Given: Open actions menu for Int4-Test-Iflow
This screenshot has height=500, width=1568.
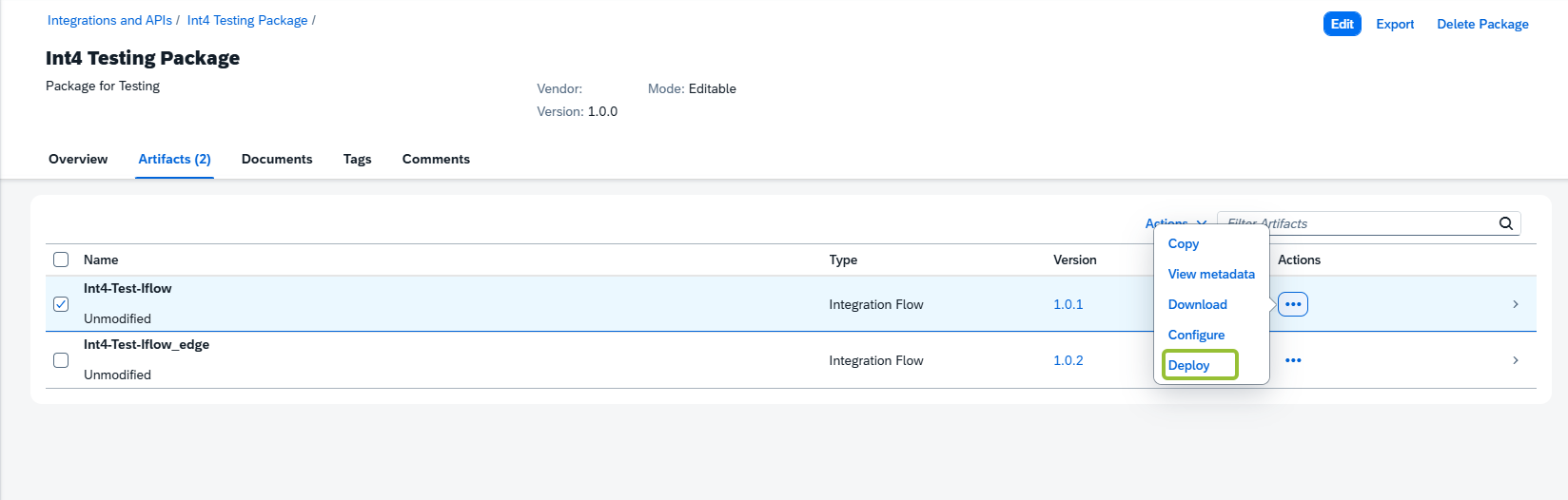Looking at the screenshot, I should [1293, 304].
